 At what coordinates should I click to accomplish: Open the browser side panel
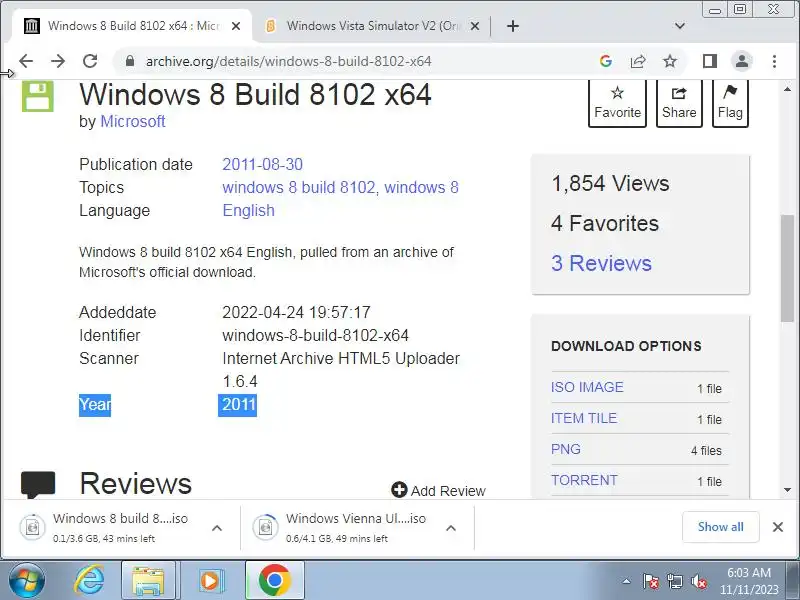(x=710, y=61)
